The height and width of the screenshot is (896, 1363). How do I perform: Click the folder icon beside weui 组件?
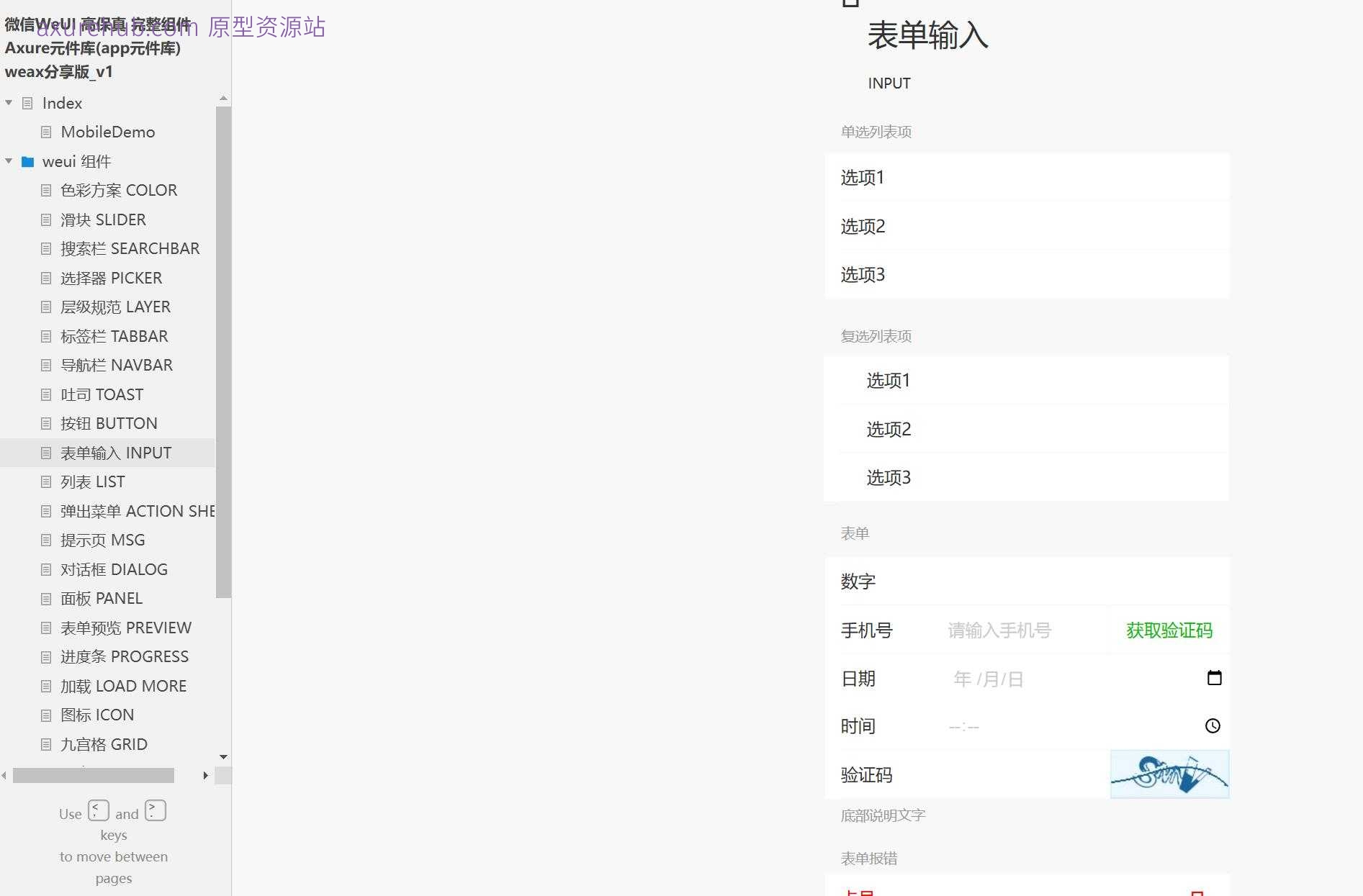click(27, 161)
